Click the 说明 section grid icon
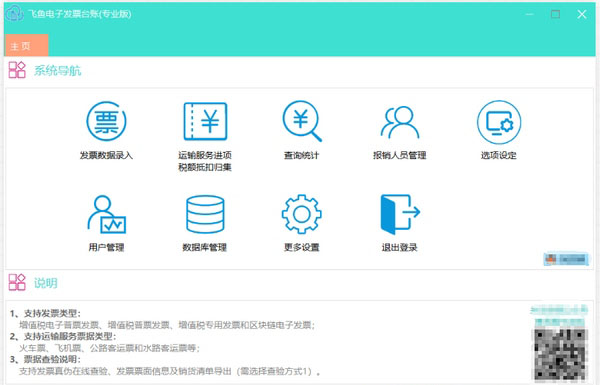600x385 pixels. [x=17, y=282]
